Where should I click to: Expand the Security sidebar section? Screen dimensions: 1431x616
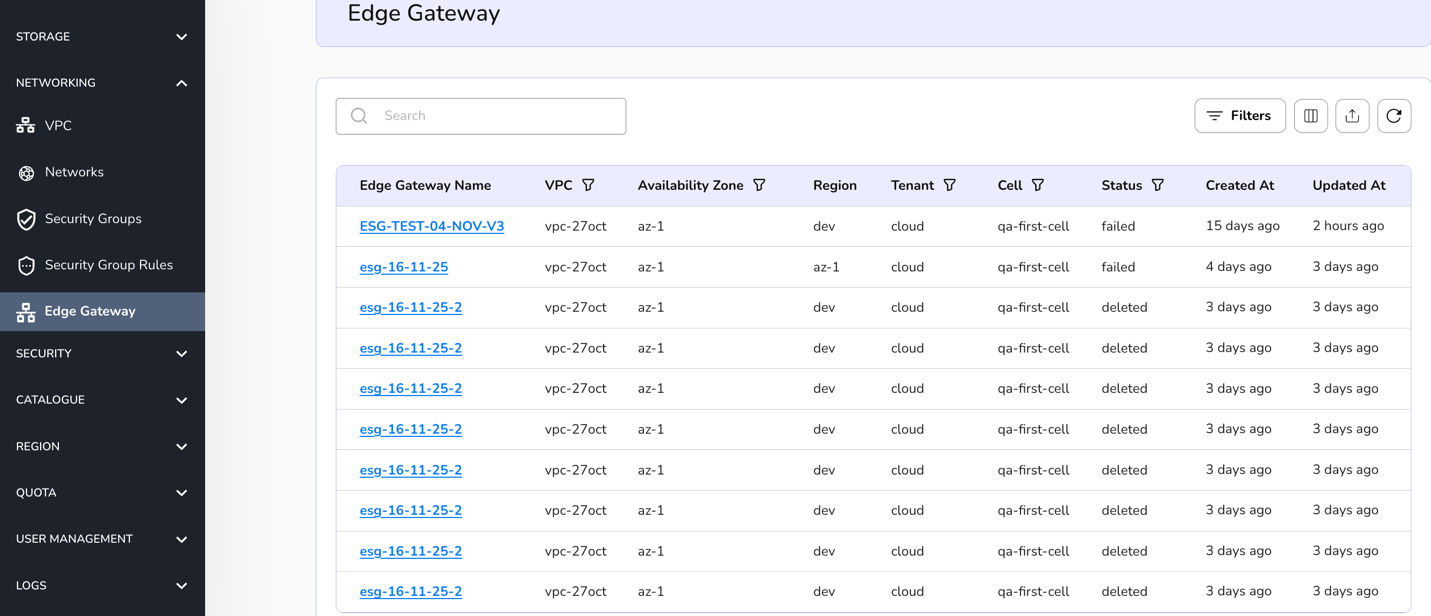click(x=102, y=354)
